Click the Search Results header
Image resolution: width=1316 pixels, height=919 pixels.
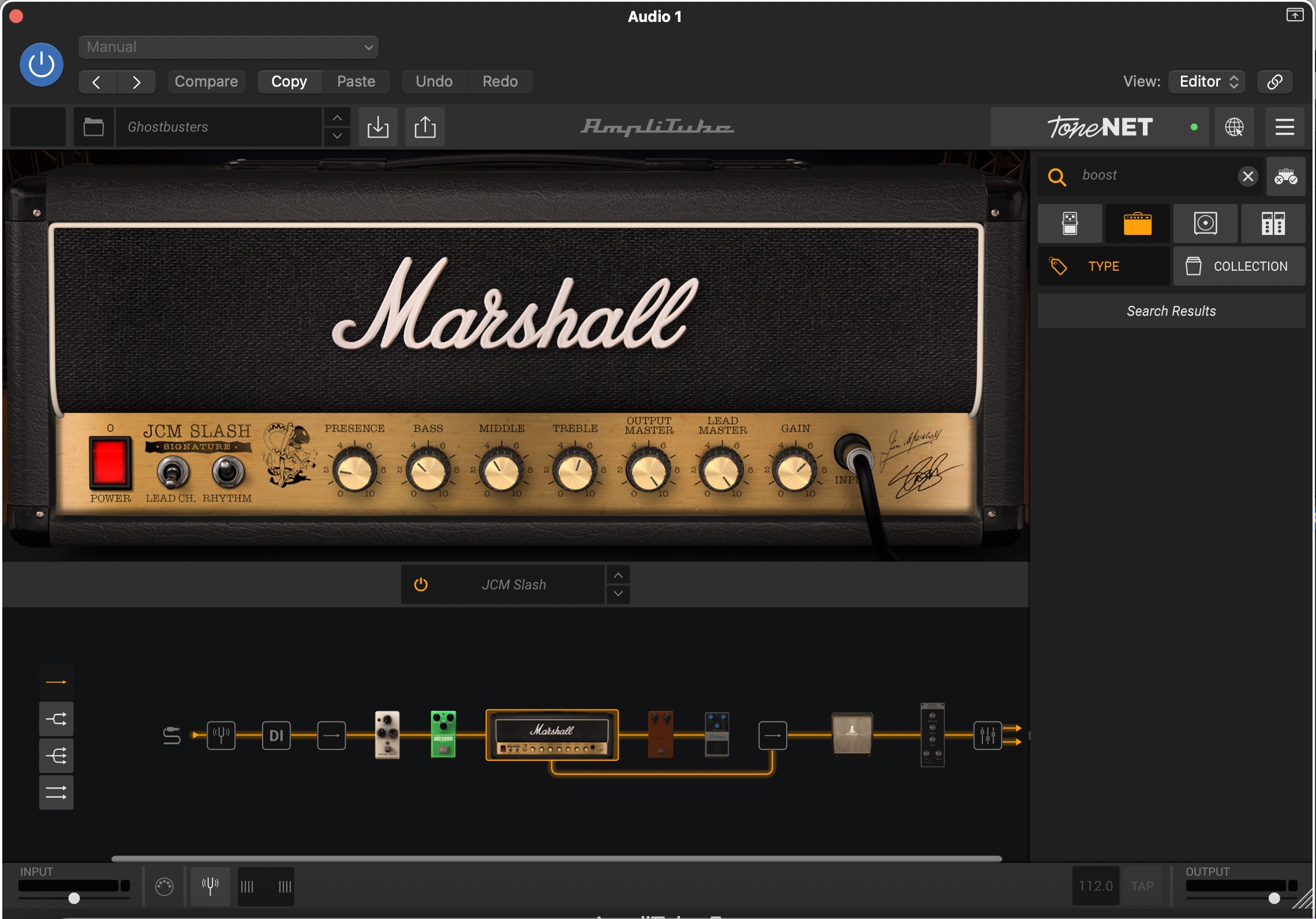[1171, 311]
